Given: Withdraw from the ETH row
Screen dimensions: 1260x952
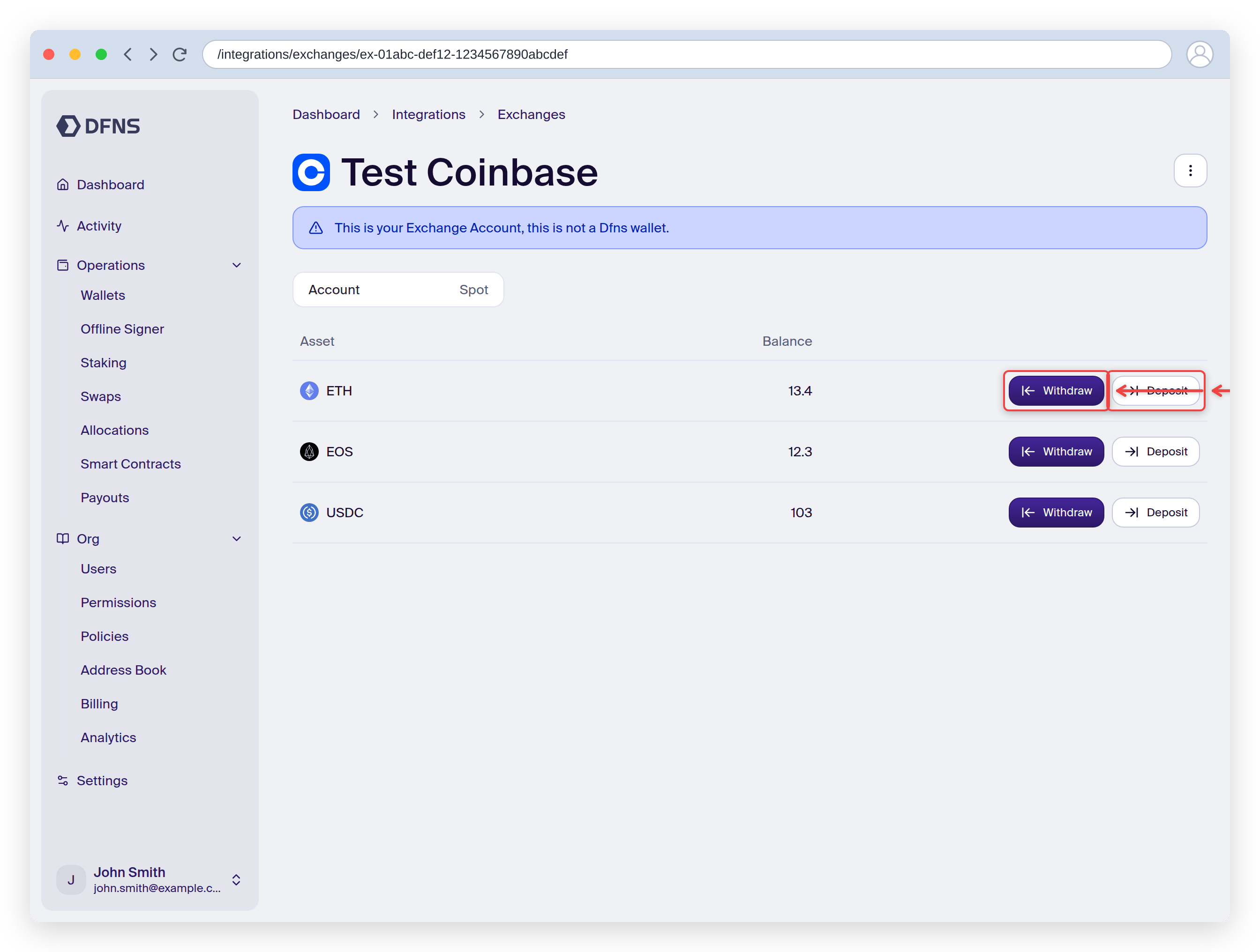Looking at the screenshot, I should (1056, 391).
